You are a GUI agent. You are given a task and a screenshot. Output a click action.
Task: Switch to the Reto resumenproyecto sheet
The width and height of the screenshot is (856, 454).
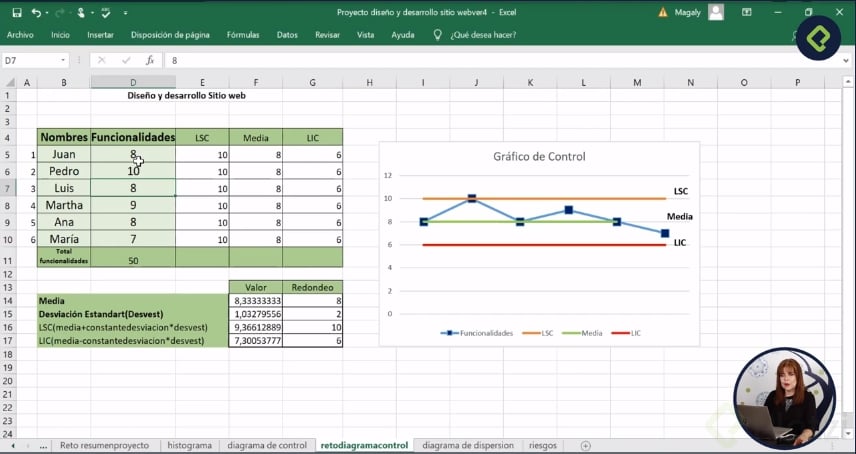coord(104,445)
